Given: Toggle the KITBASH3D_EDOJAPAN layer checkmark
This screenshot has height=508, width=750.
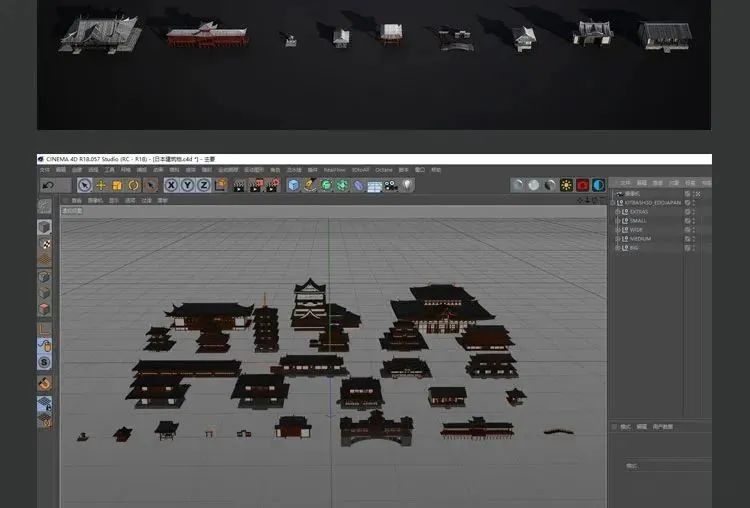Looking at the screenshot, I should coord(687,203).
